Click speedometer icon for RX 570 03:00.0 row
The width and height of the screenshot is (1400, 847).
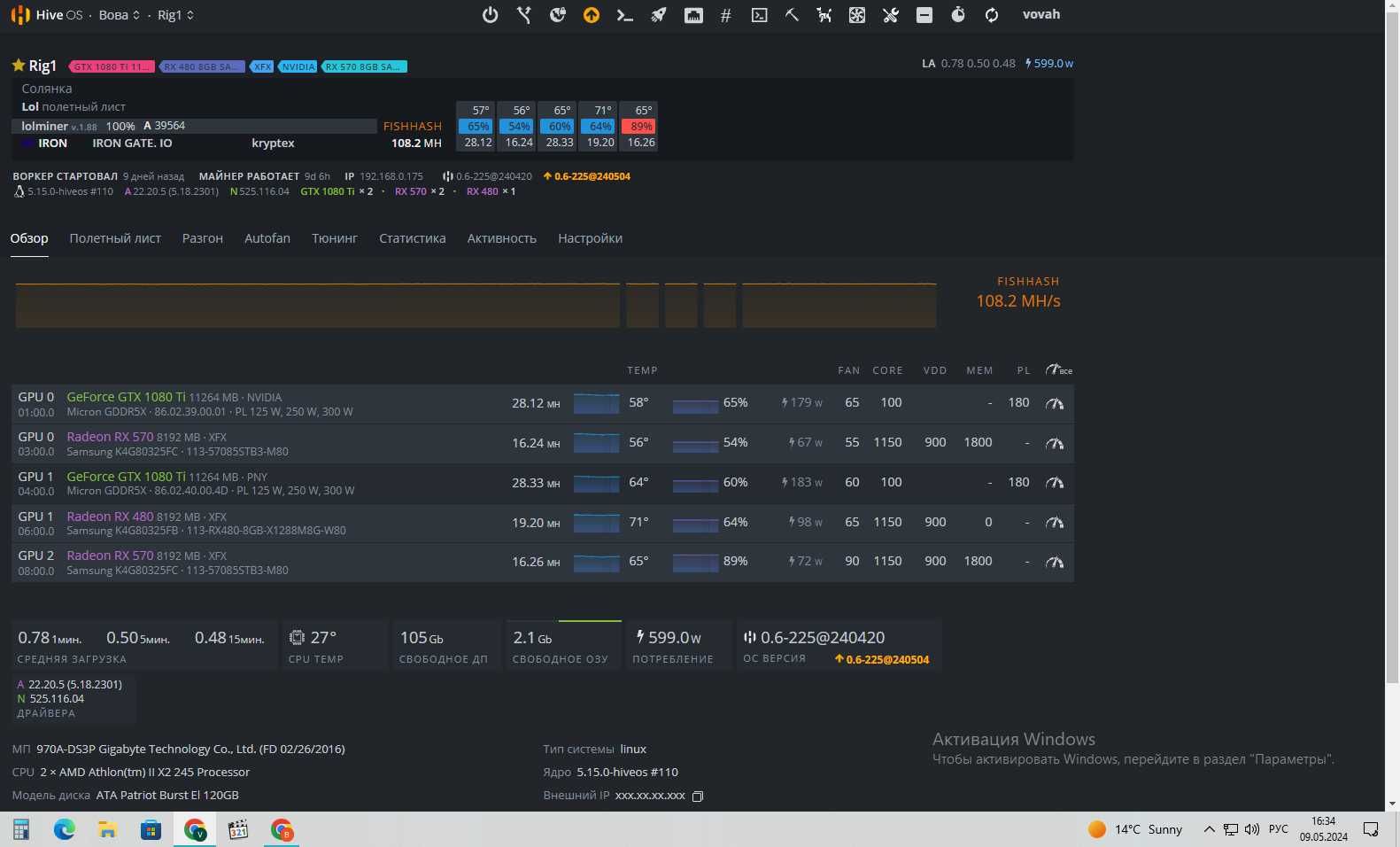coord(1055,443)
